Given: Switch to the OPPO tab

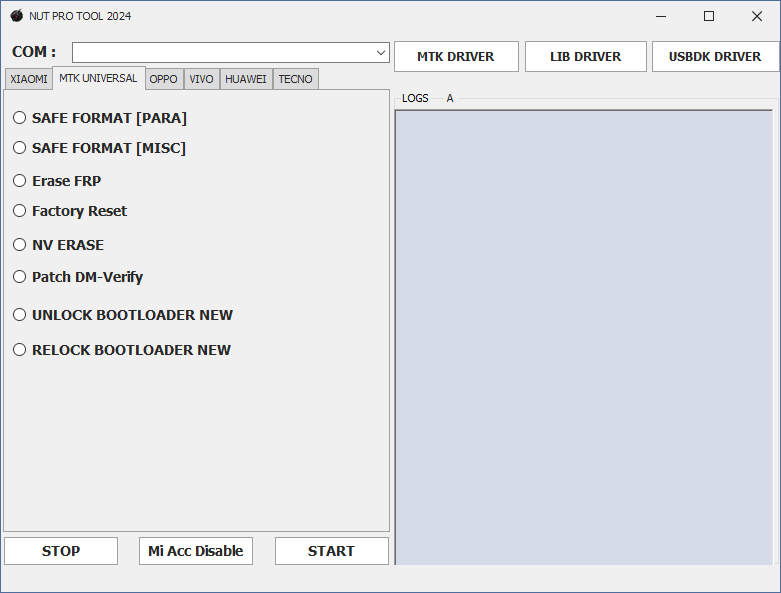Looking at the screenshot, I should coord(164,79).
